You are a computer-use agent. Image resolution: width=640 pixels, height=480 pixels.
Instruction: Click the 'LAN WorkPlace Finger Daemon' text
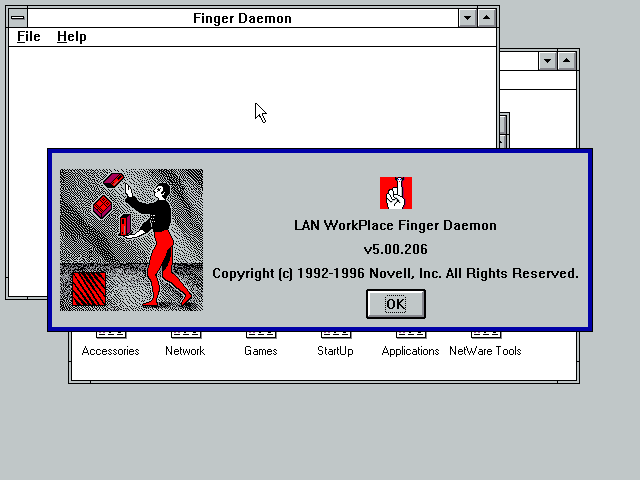coord(396,225)
